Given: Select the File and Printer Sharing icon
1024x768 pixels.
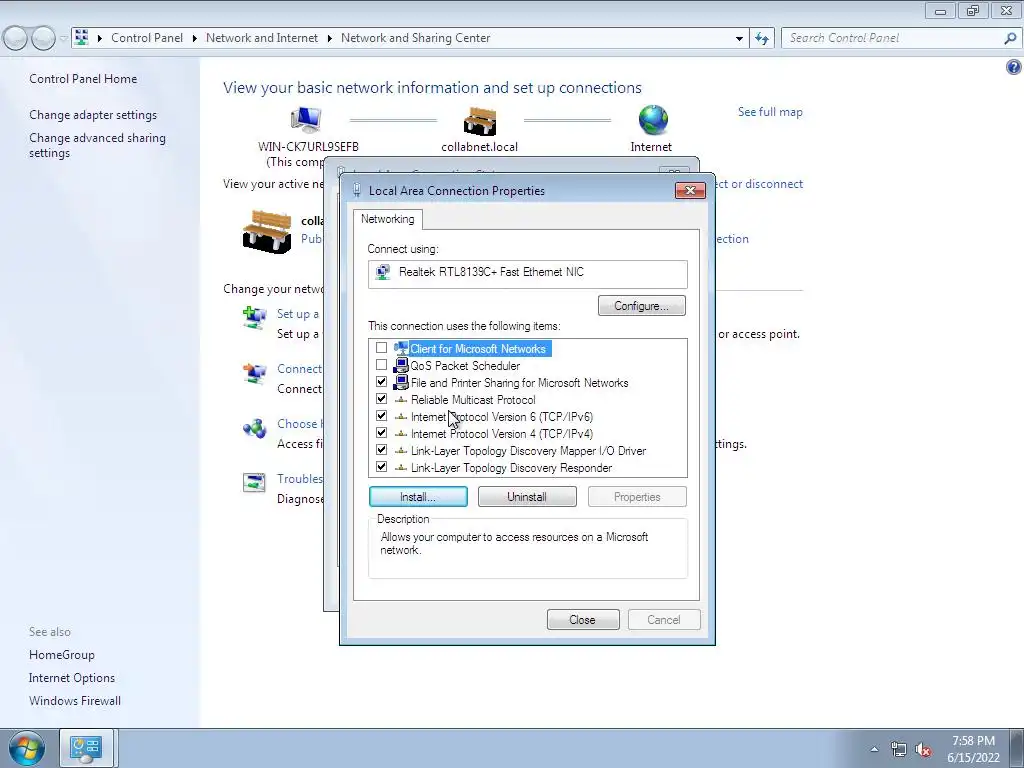Looking at the screenshot, I should pos(401,383).
